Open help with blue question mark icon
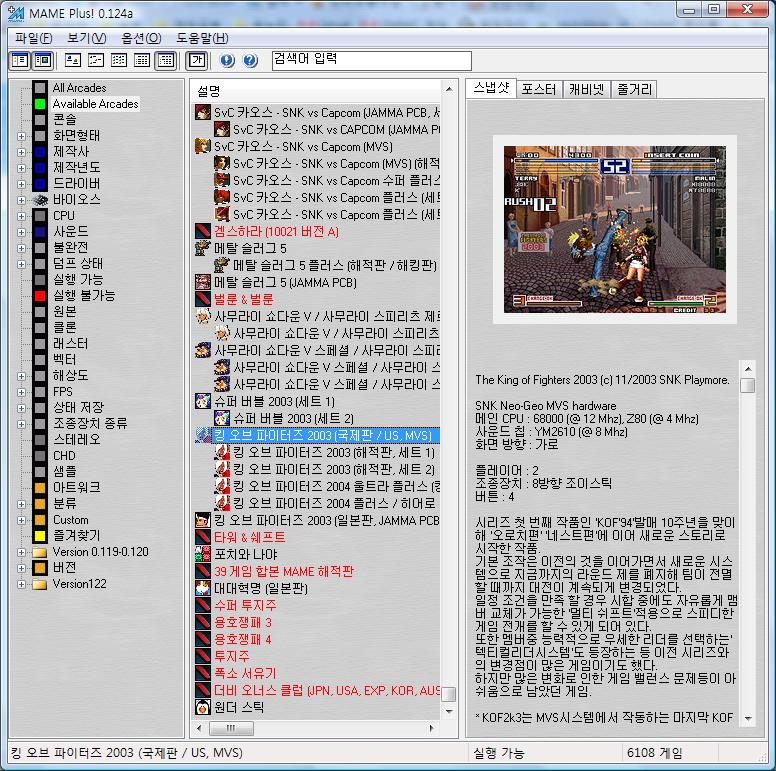Image resolution: width=776 pixels, height=771 pixels. tap(250, 60)
